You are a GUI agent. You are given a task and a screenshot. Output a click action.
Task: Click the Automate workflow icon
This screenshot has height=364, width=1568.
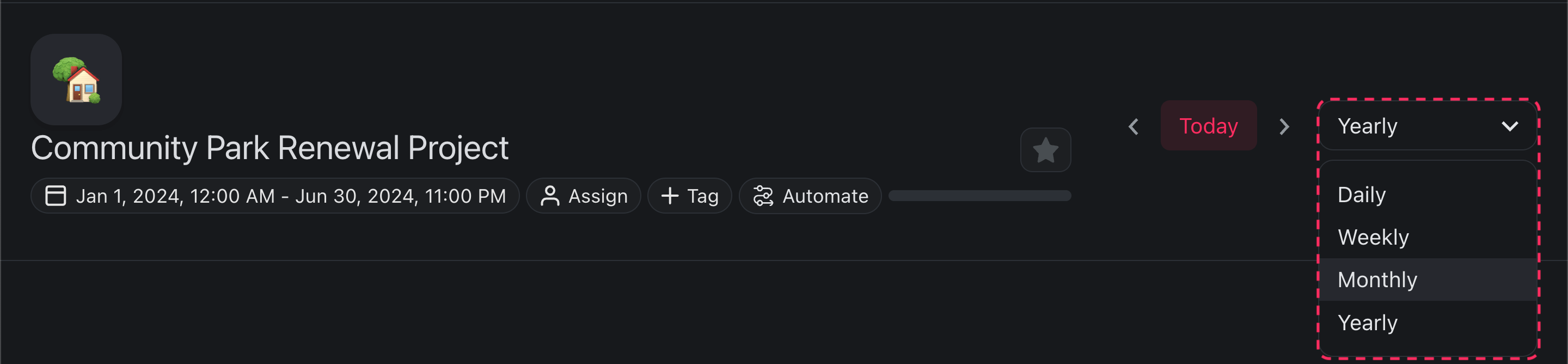pyautogui.click(x=763, y=196)
